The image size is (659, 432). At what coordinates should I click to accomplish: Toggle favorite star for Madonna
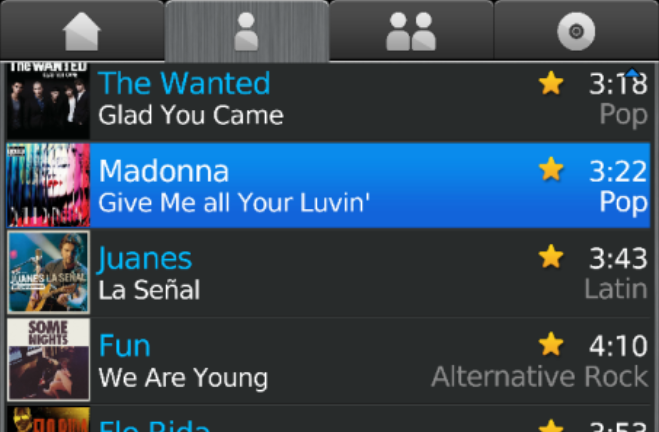(x=551, y=169)
